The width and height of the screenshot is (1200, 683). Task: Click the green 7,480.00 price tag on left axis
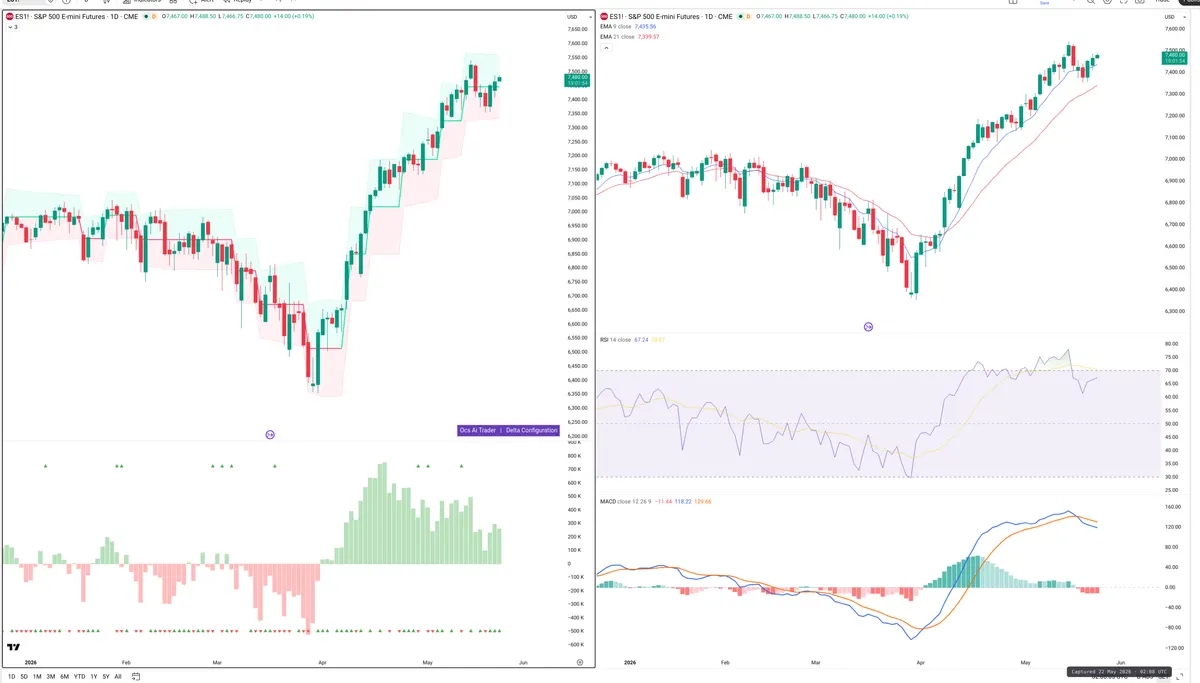(x=577, y=80)
